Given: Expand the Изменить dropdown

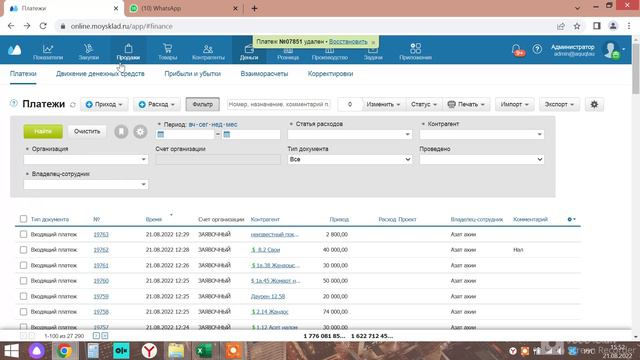Looking at the screenshot, I should (x=383, y=104).
